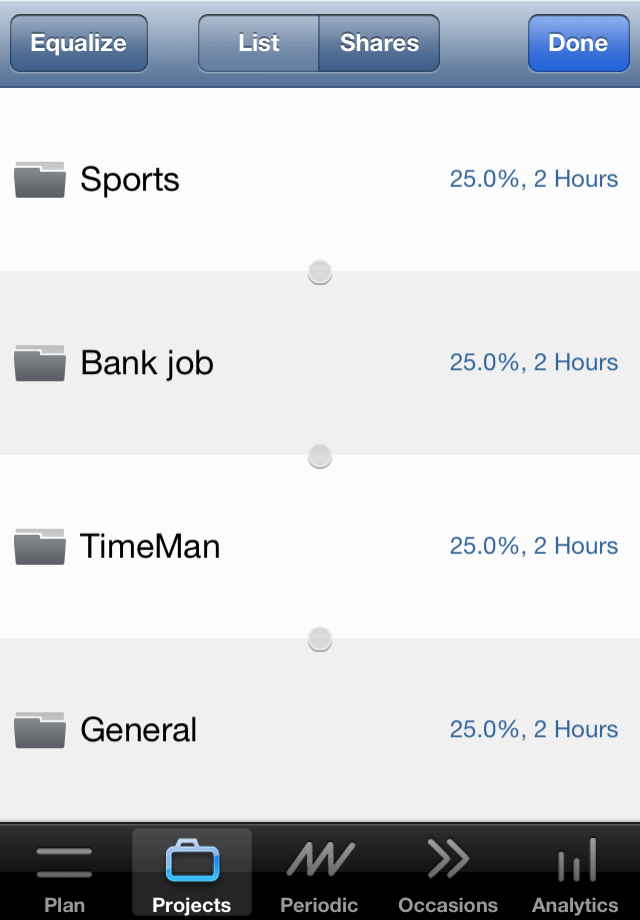Open the Bank job folder icon
640x920 pixels.
39,361
